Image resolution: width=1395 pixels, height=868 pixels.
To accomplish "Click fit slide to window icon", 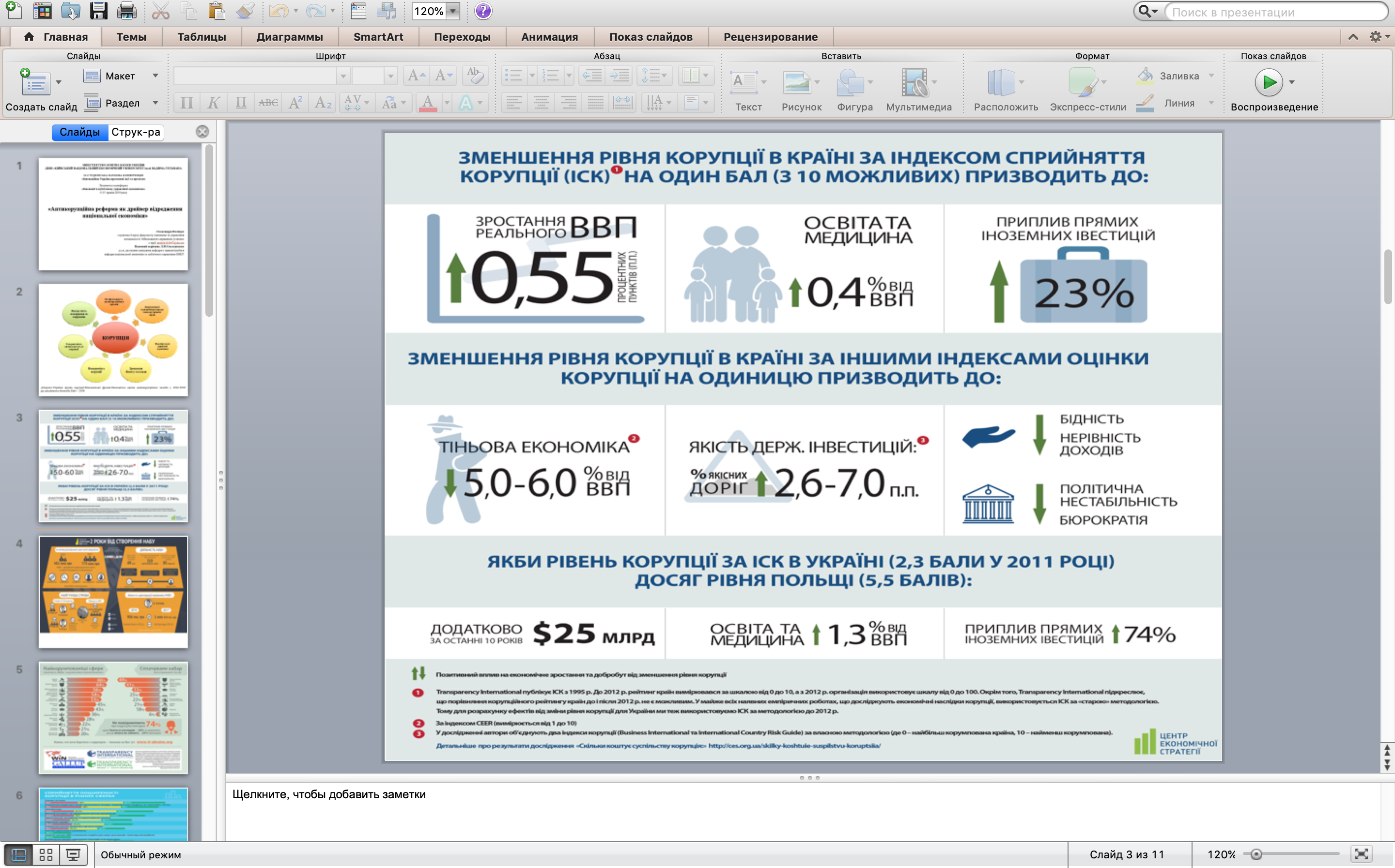I will click(1361, 854).
